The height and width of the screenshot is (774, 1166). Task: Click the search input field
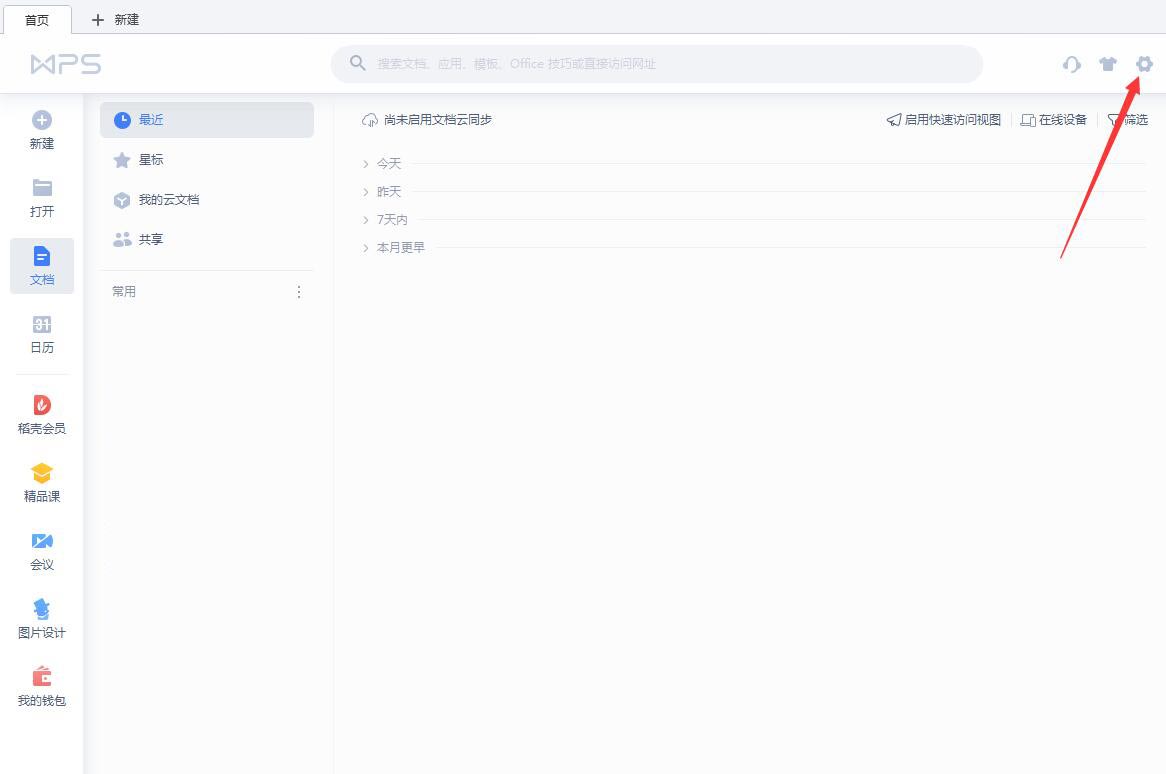tap(660, 64)
